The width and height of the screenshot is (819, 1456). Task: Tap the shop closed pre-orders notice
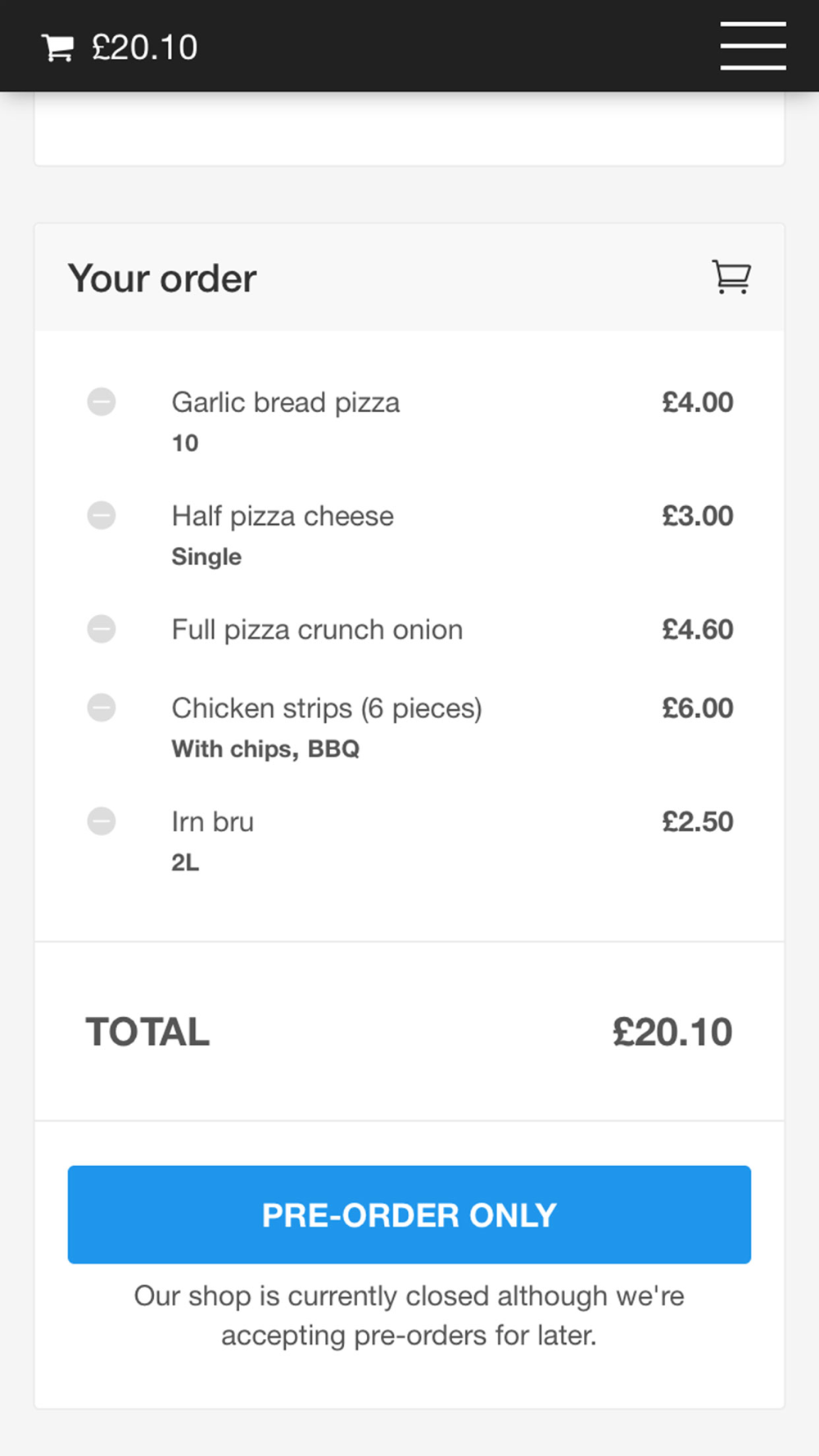coord(409,1315)
